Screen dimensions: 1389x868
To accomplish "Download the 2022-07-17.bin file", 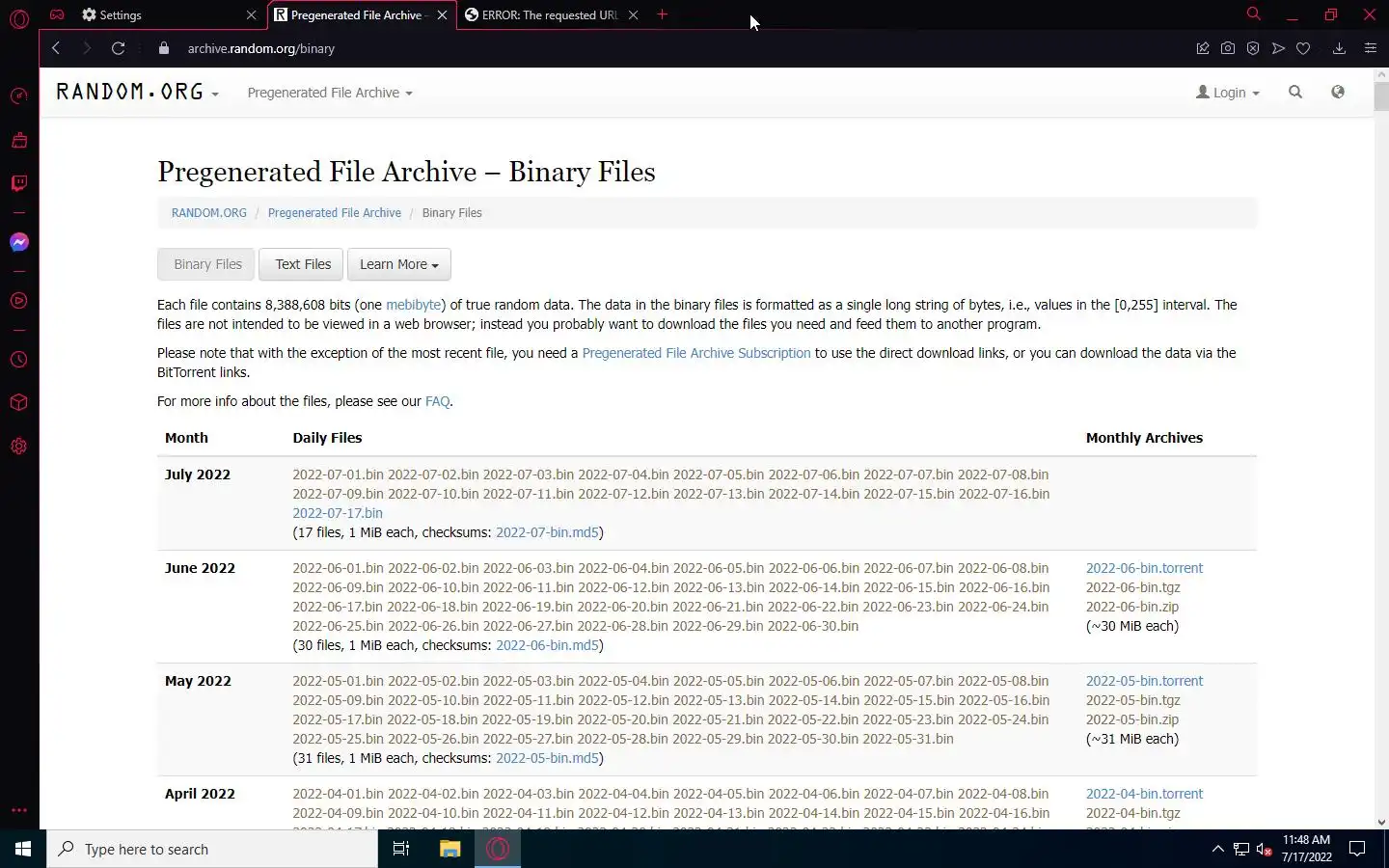I will (x=338, y=513).
